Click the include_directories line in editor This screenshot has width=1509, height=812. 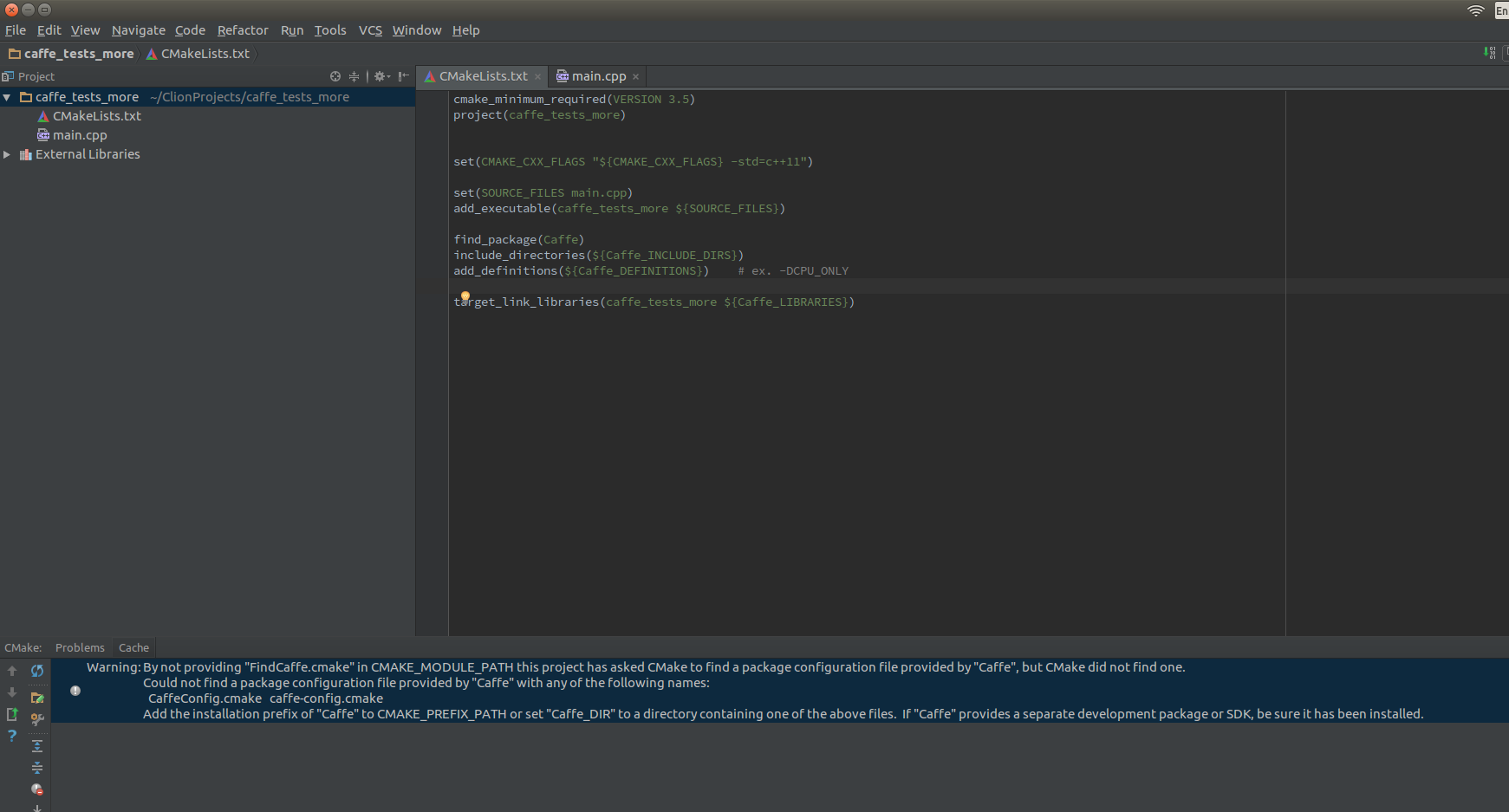[598, 256]
